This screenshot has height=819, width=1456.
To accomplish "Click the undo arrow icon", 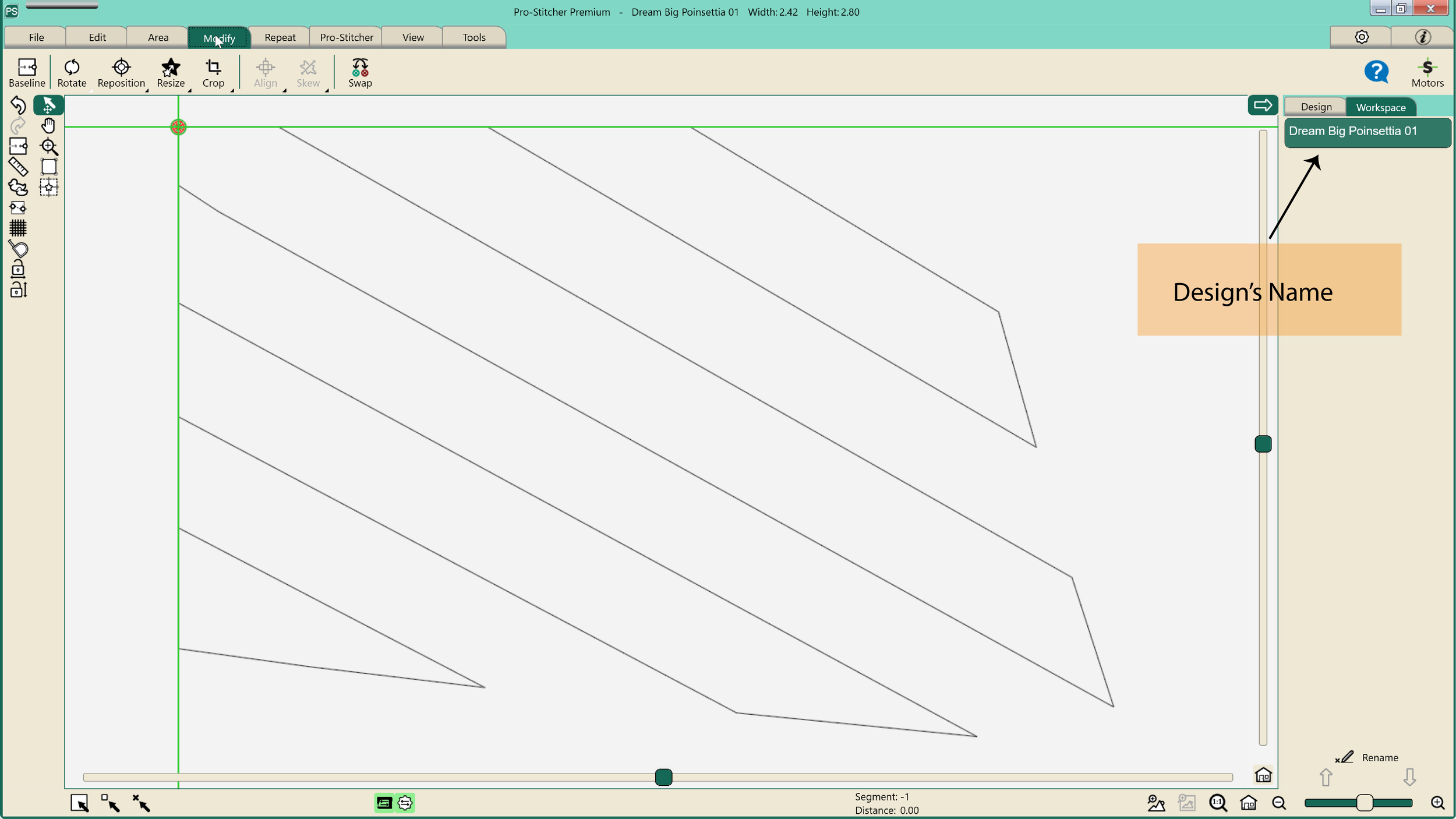I will coord(18,105).
